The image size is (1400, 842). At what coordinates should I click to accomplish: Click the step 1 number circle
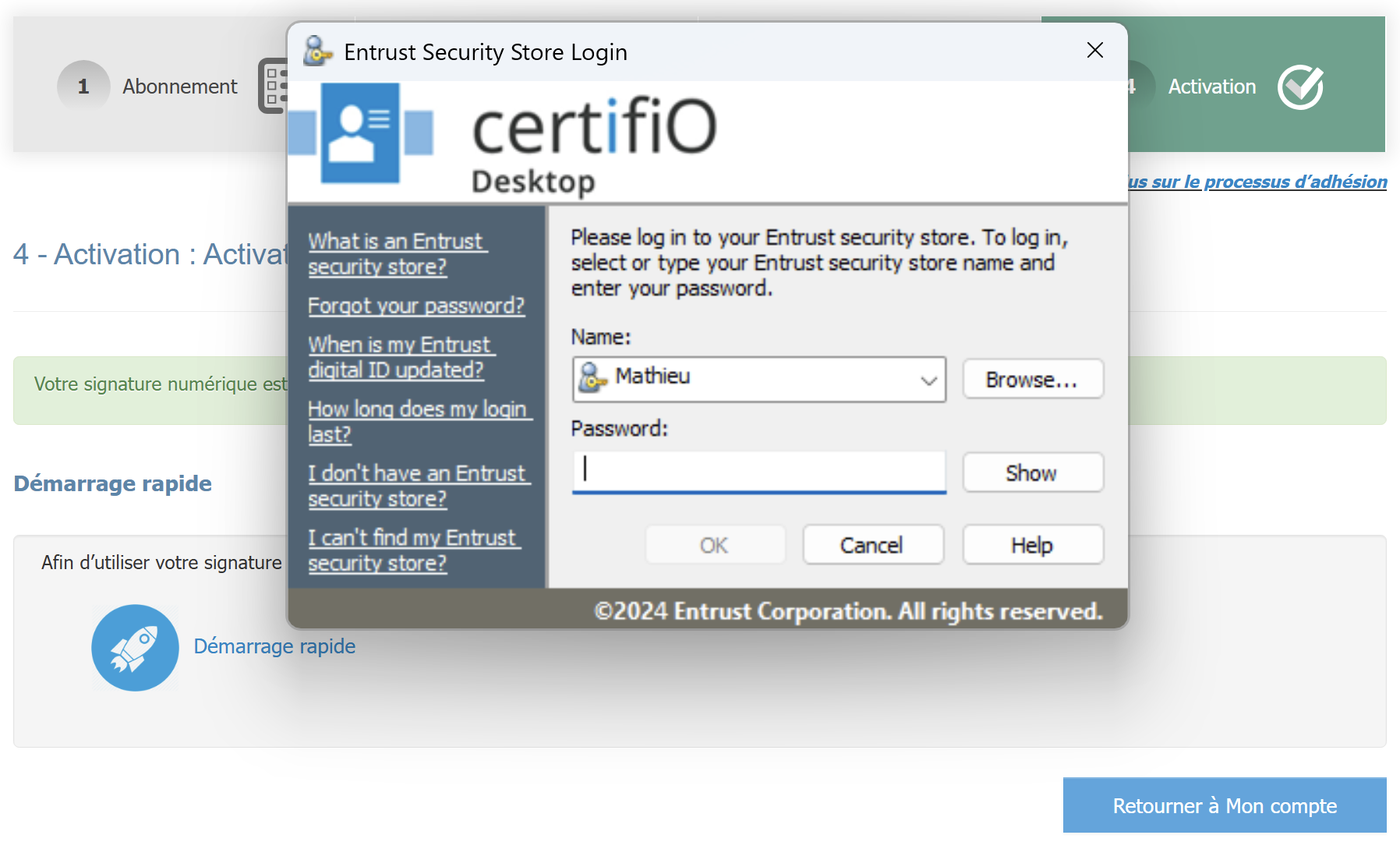pyautogui.click(x=83, y=87)
